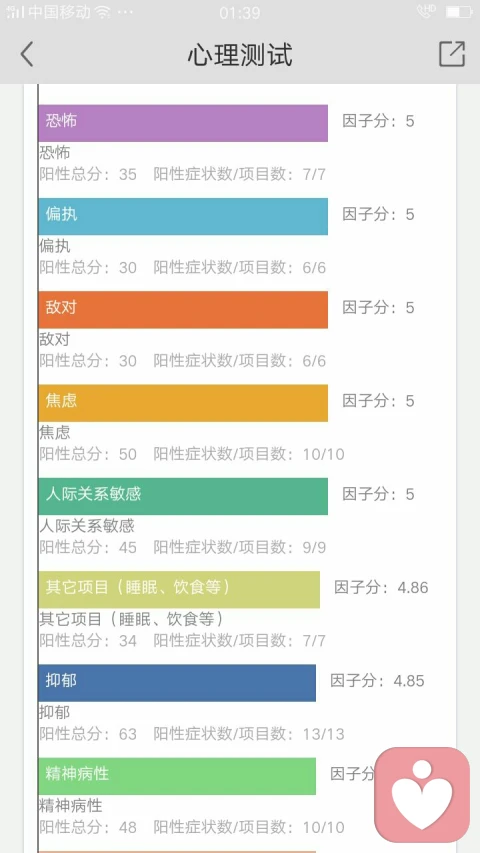Tap the 01:39 clock in status bar
Image resolution: width=480 pixels, height=853 pixels.
239,13
